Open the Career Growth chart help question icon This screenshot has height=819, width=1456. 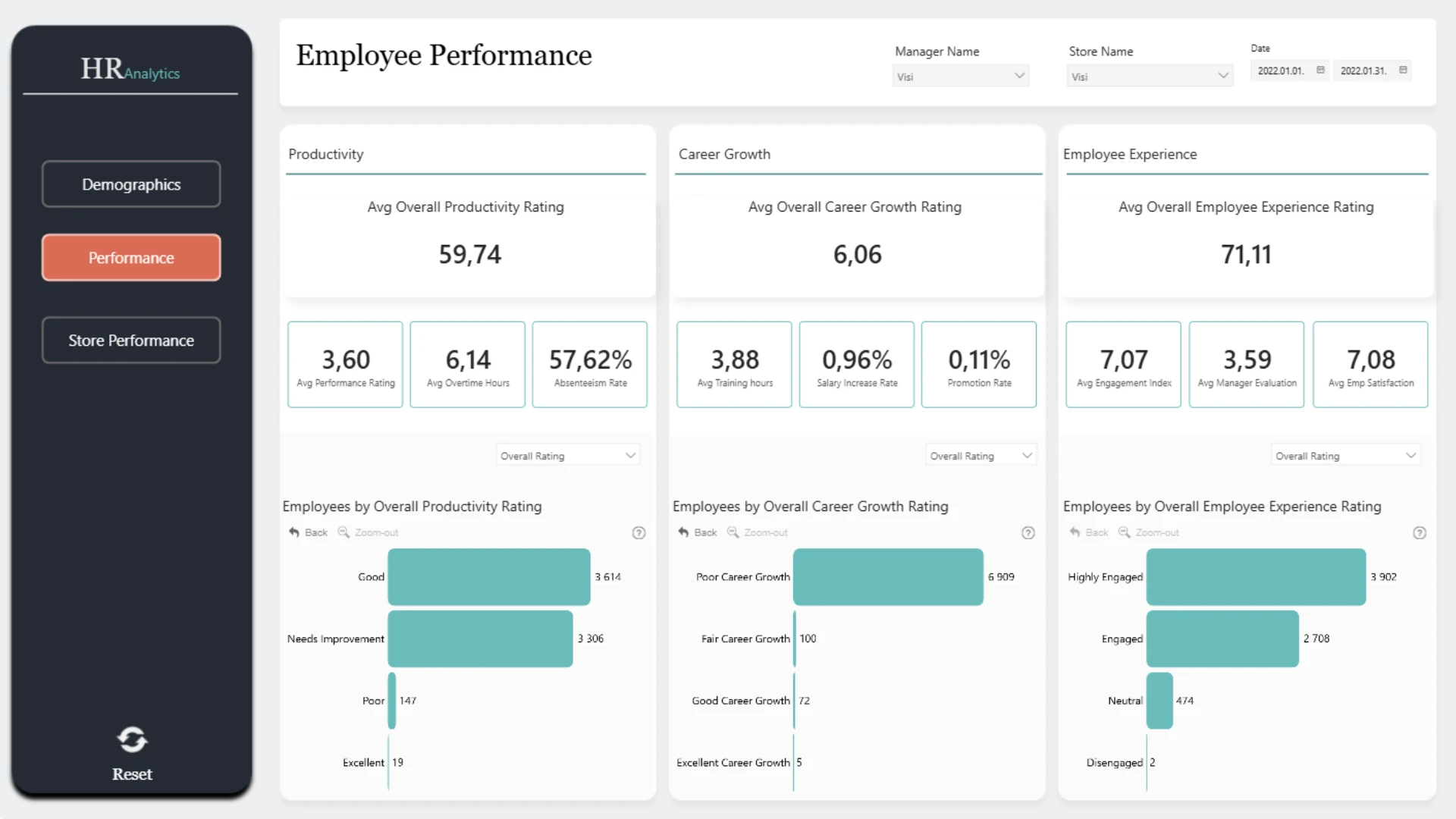(x=1028, y=533)
